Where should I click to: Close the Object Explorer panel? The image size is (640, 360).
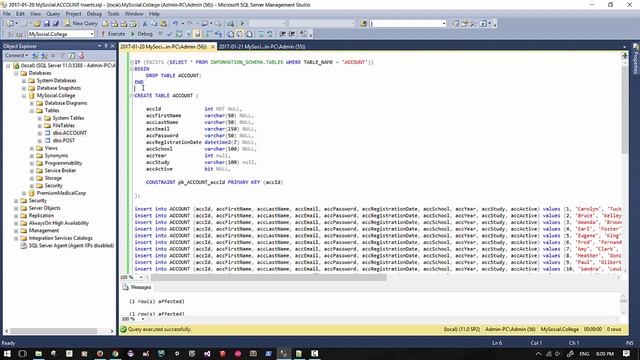tap(113, 46)
